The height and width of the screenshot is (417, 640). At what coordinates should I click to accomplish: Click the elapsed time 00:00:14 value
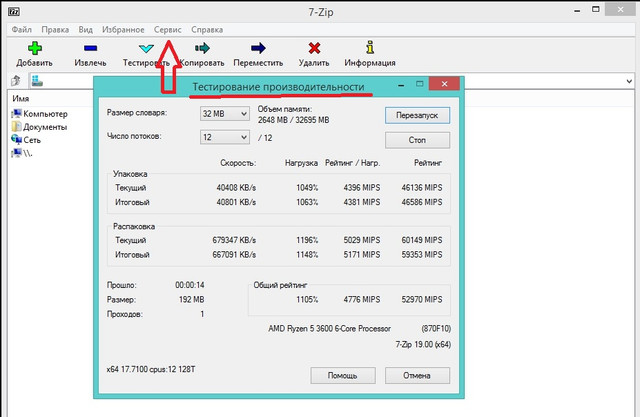point(190,285)
